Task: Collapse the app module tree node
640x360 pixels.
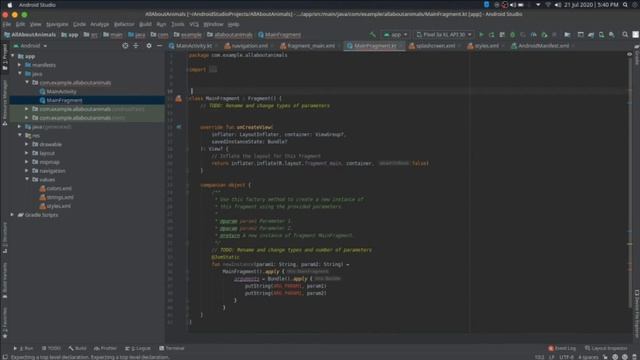Action: (x=13, y=56)
